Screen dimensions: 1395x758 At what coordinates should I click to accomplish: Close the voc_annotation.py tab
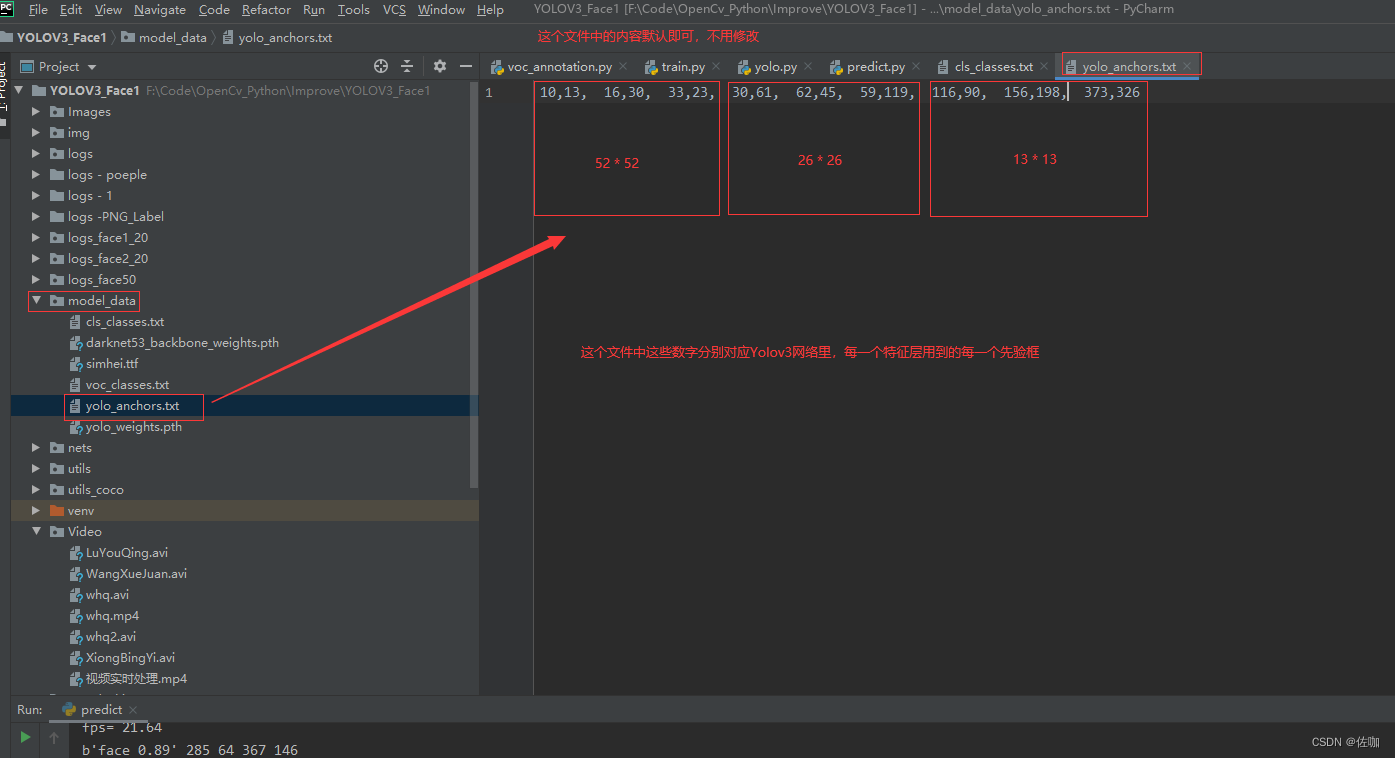coord(622,67)
